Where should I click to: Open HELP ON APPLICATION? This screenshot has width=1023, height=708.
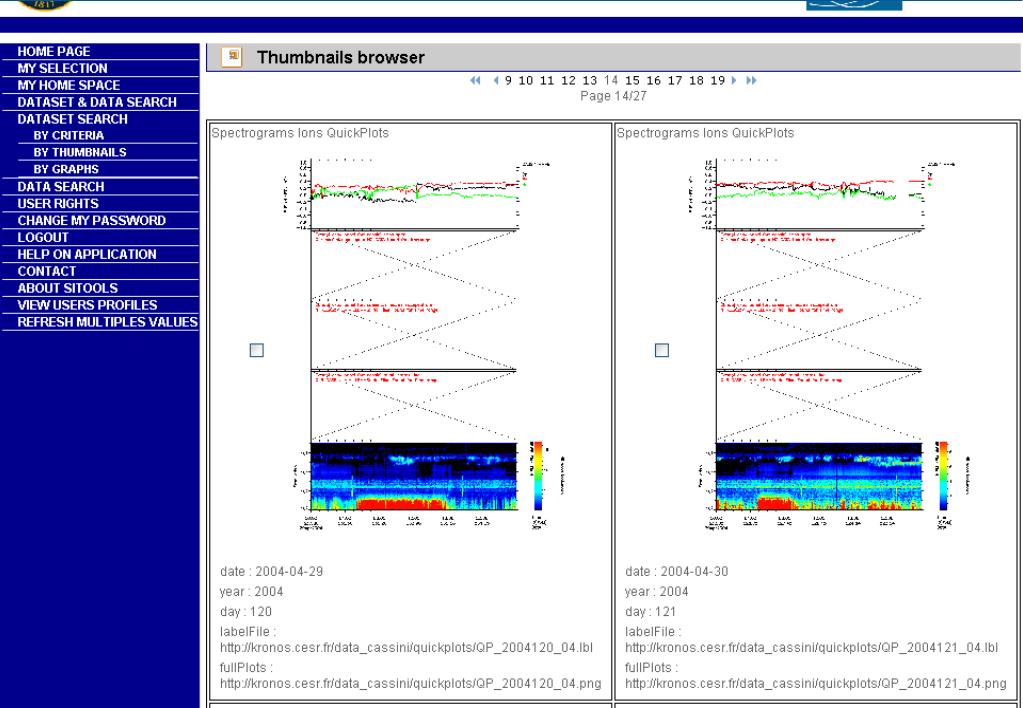click(87, 254)
